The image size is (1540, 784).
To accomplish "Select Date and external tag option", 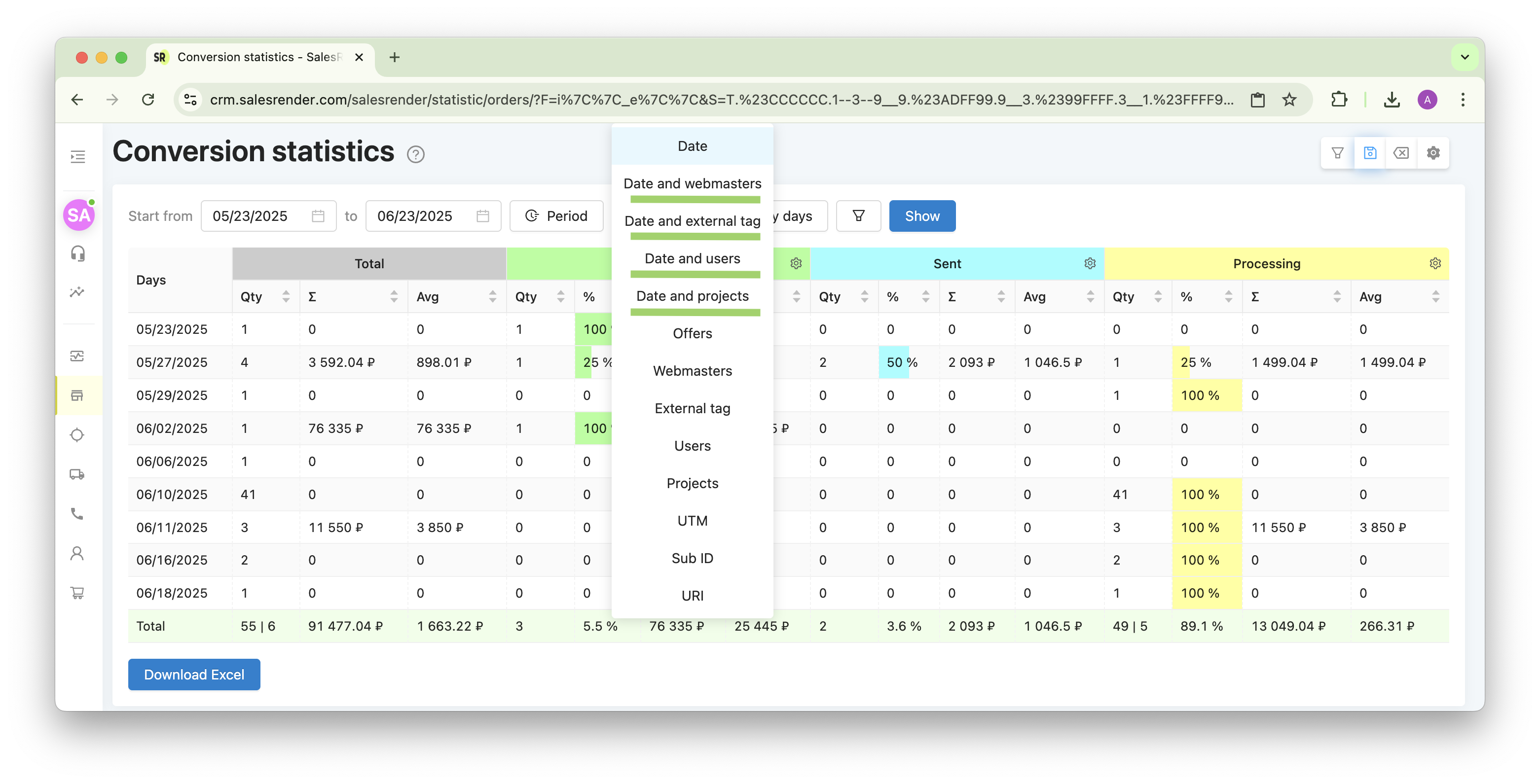I will pos(692,221).
